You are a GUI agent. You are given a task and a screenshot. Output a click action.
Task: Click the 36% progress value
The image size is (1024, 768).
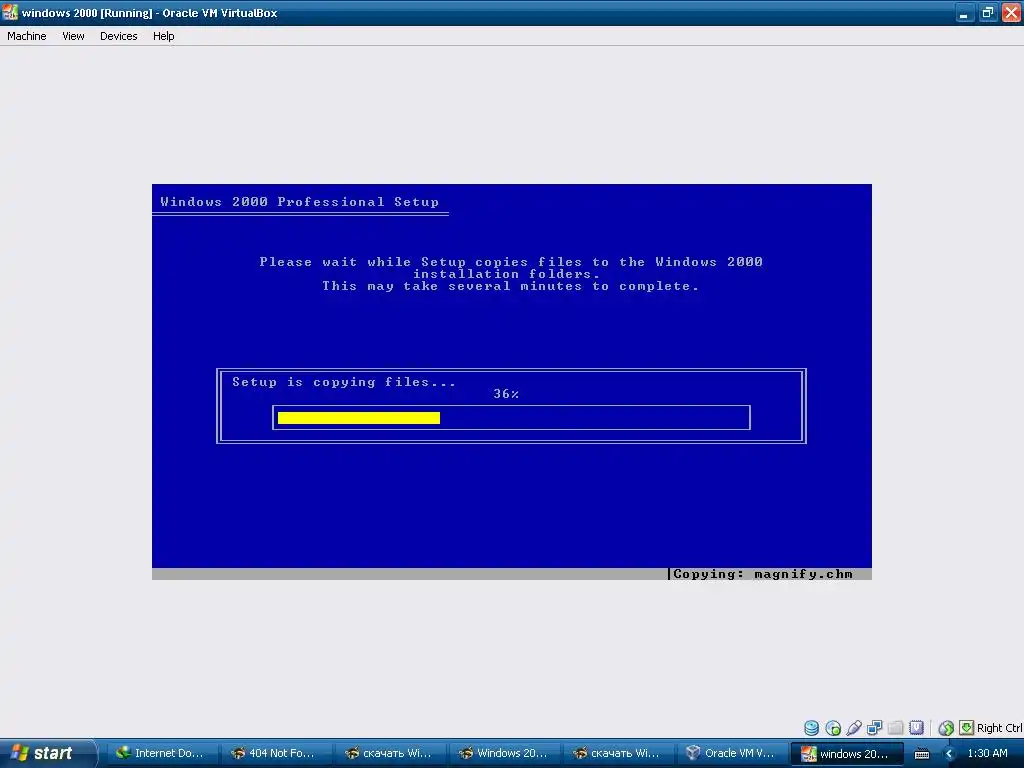pyautogui.click(x=506, y=394)
